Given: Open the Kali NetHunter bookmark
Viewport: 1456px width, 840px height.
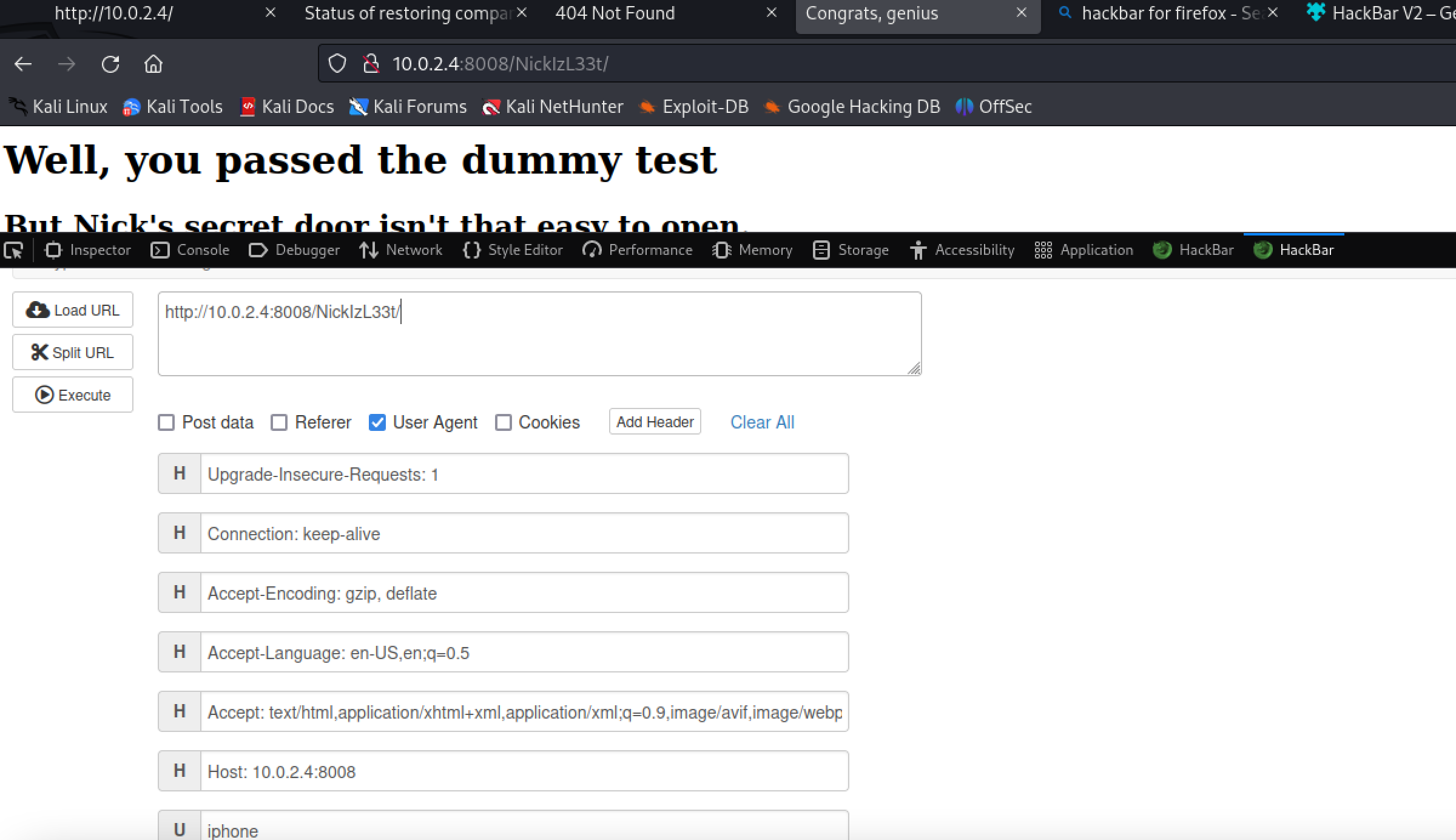Looking at the screenshot, I should (x=553, y=107).
